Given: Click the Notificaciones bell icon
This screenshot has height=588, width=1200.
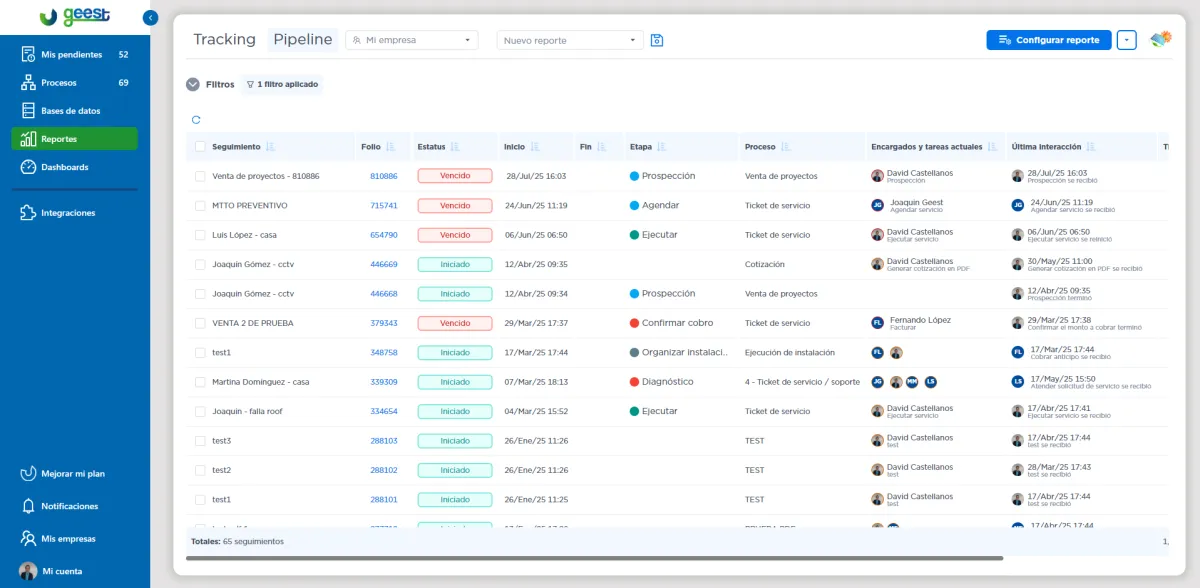Looking at the screenshot, I should point(28,506).
